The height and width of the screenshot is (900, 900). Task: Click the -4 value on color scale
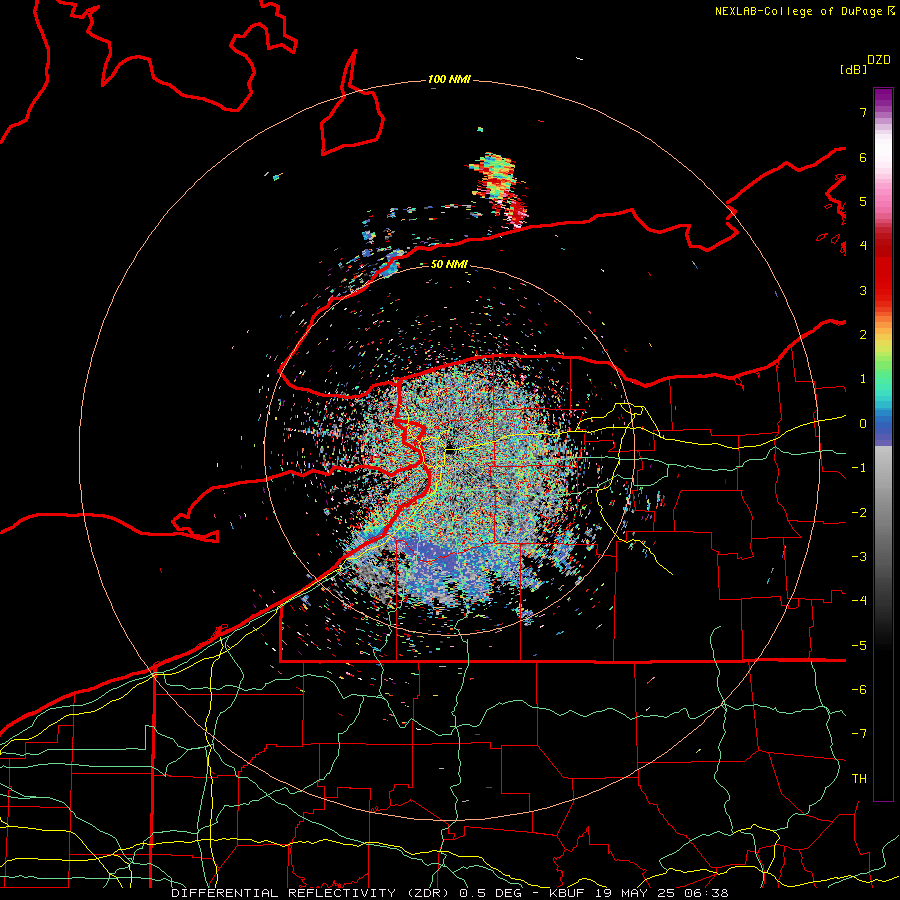tap(859, 601)
